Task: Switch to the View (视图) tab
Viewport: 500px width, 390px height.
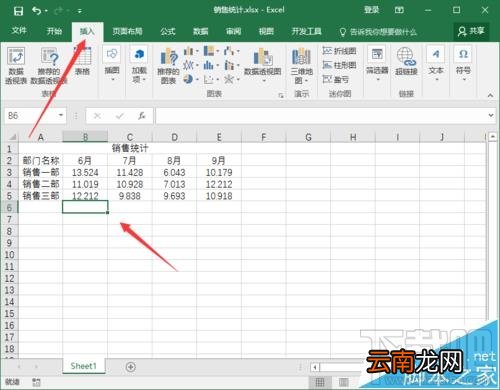Action: [266, 31]
